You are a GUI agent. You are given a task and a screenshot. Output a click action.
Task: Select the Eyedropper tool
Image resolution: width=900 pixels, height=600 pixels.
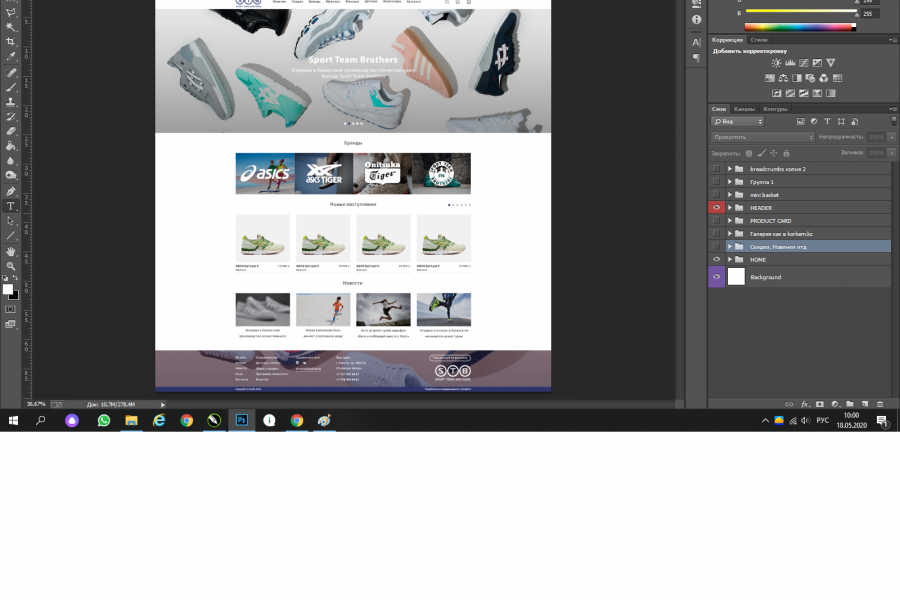point(10,56)
